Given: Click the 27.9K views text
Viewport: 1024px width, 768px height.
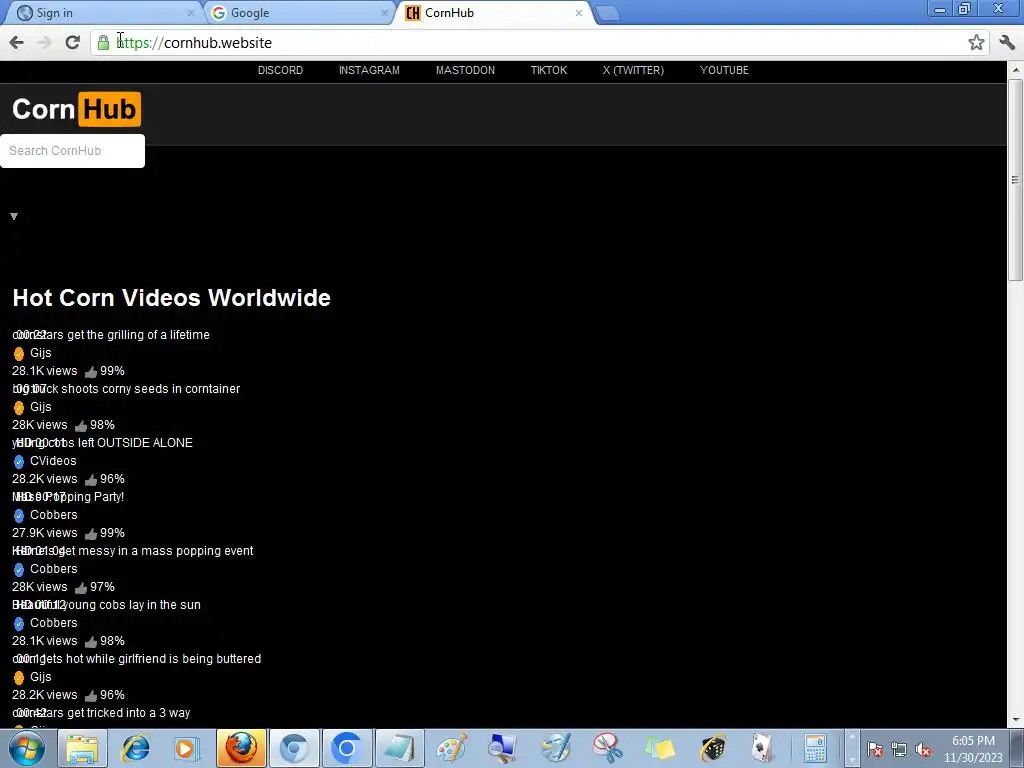Looking at the screenshot, I should (44, 534).
